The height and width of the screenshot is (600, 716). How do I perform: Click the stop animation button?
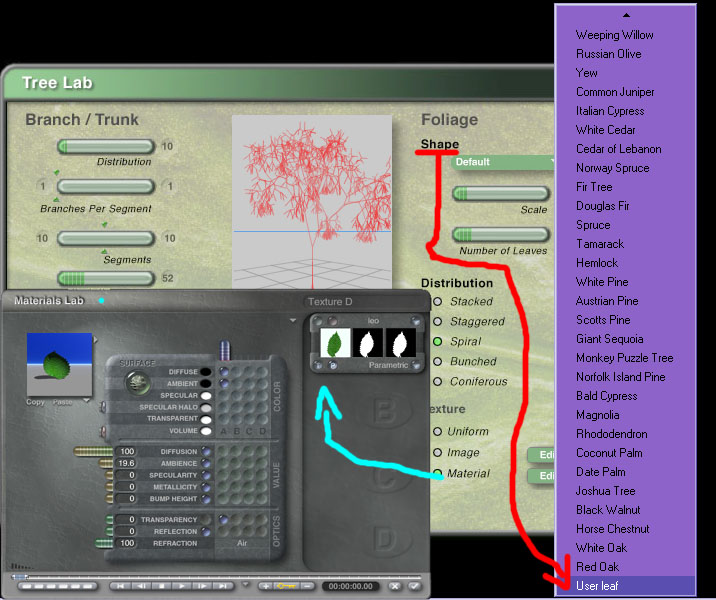pos(161,586)
